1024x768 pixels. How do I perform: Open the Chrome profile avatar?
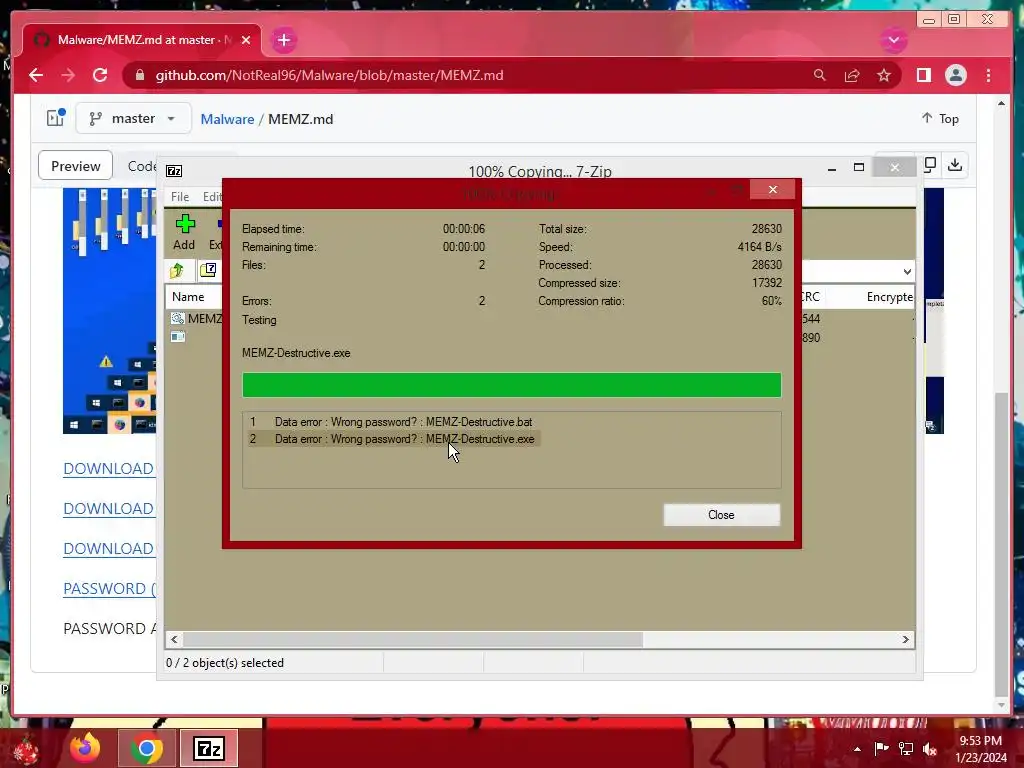point(955,75)
